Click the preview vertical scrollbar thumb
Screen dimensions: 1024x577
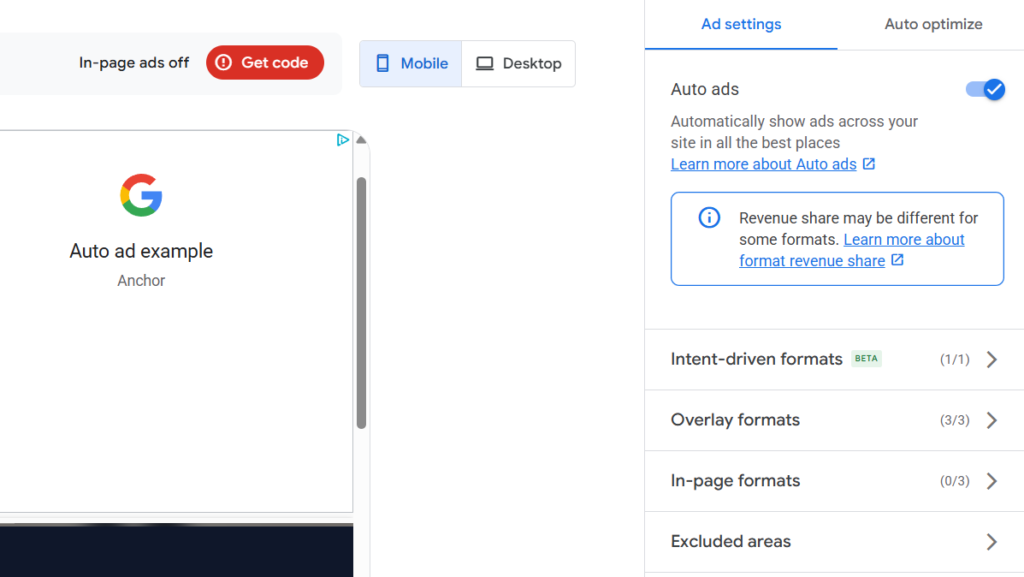tap(361, 303)
